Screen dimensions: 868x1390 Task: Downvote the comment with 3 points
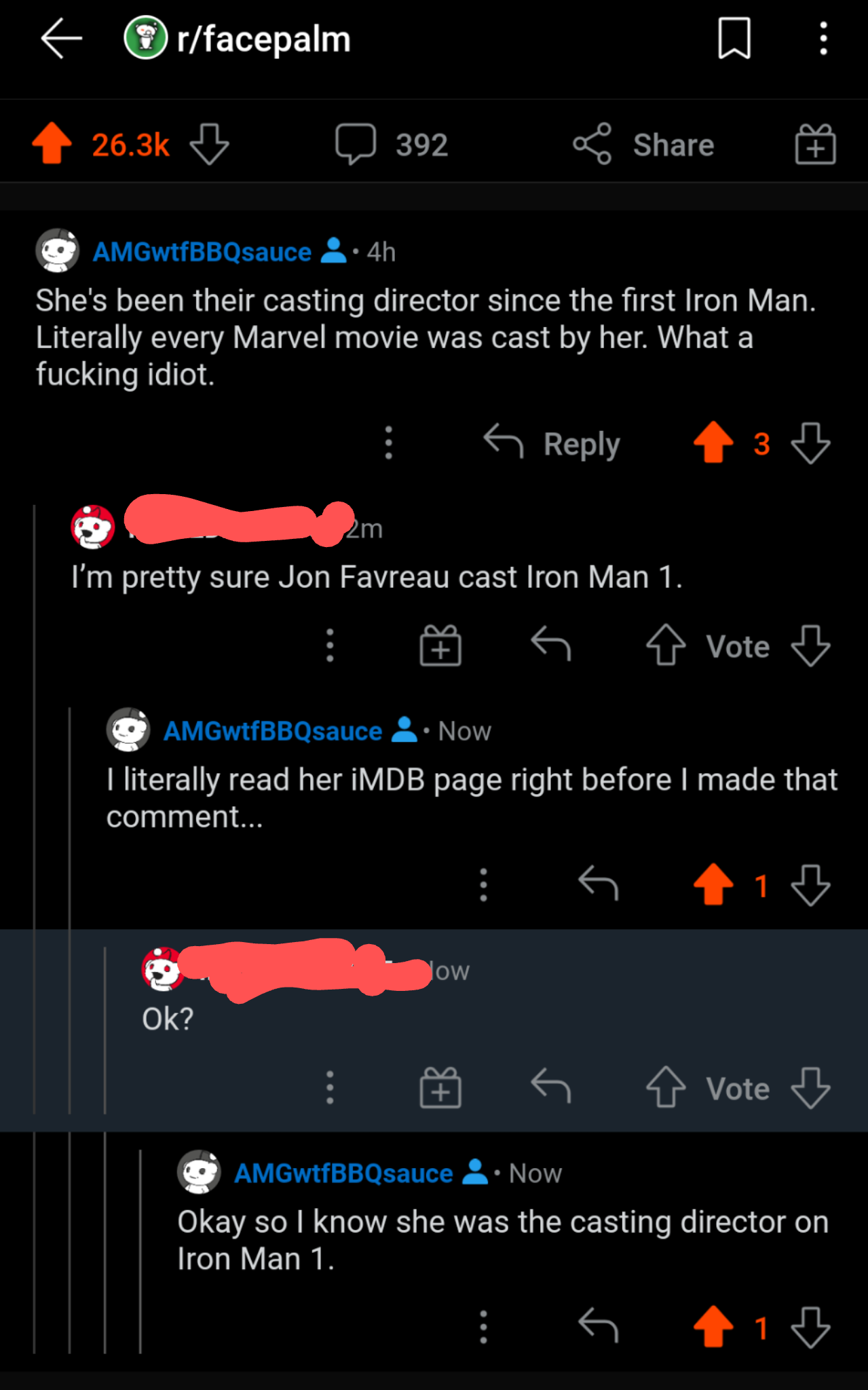[x=810, y=444]
